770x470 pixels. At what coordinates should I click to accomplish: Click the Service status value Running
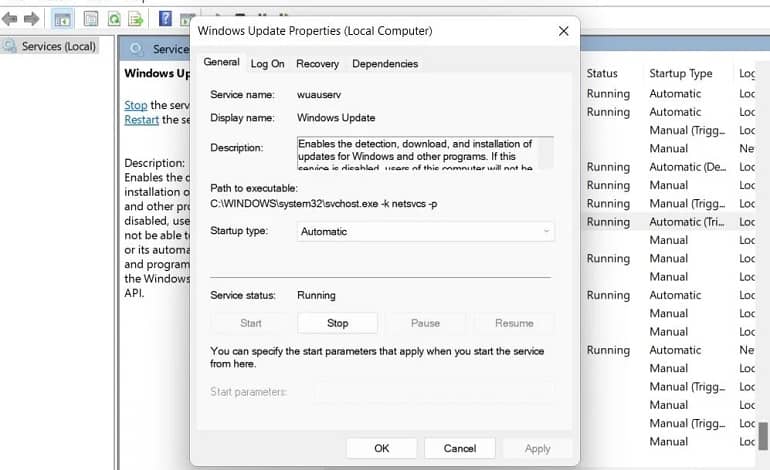(316, 295)
